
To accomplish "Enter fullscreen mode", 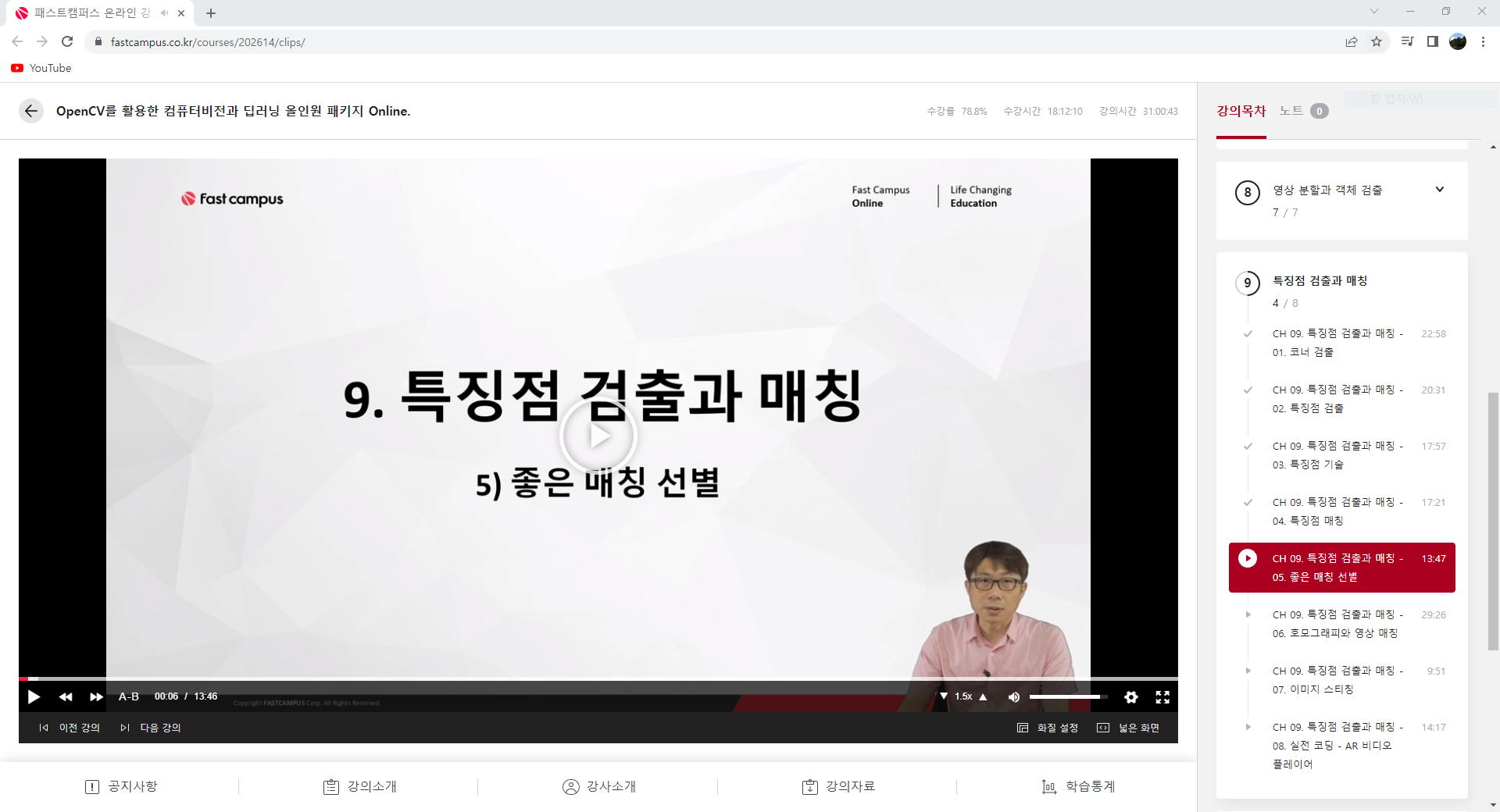I will (1162, 696).
